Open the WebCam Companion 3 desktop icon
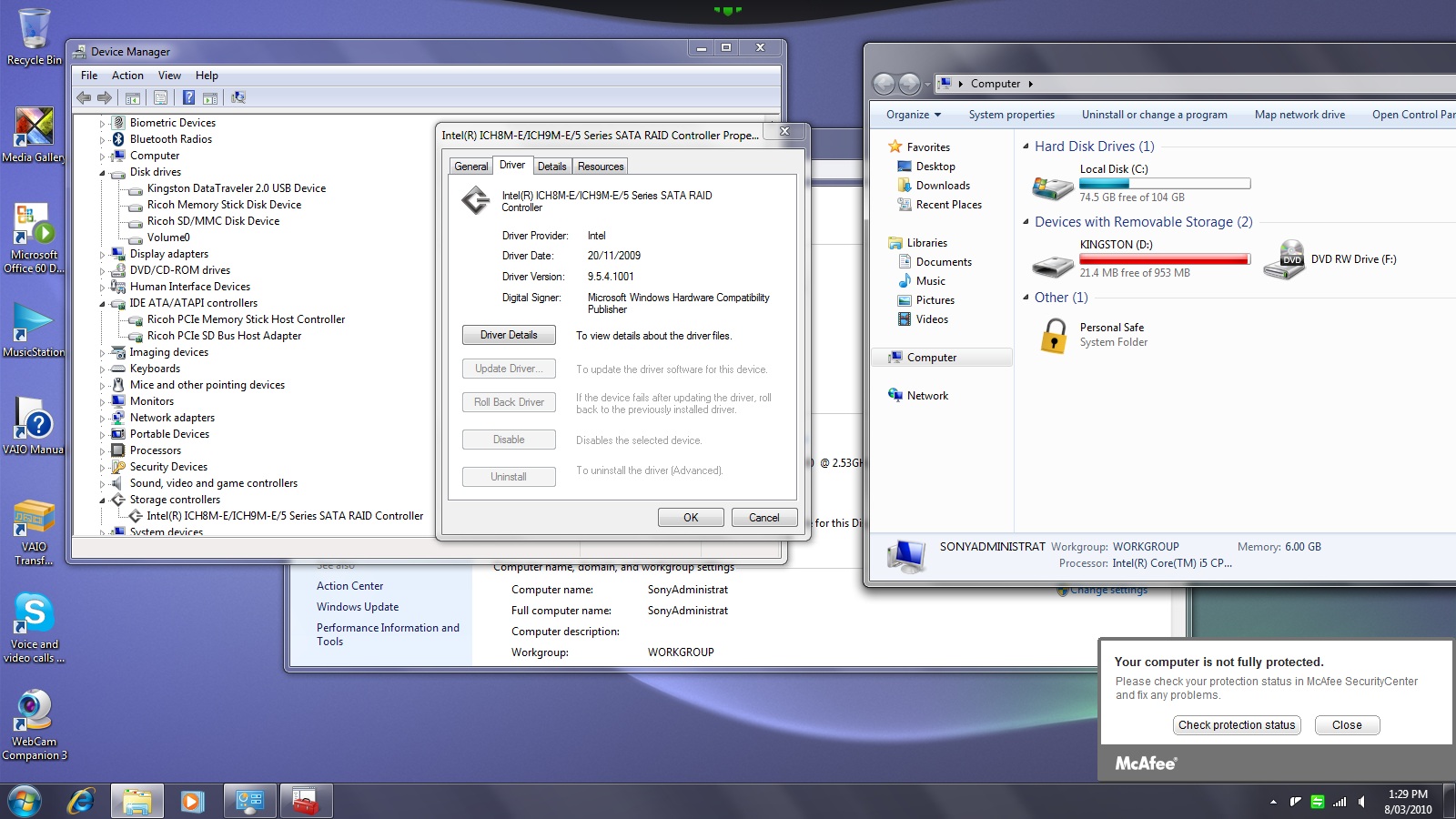 pyautogui.click(x=34, y=725)
